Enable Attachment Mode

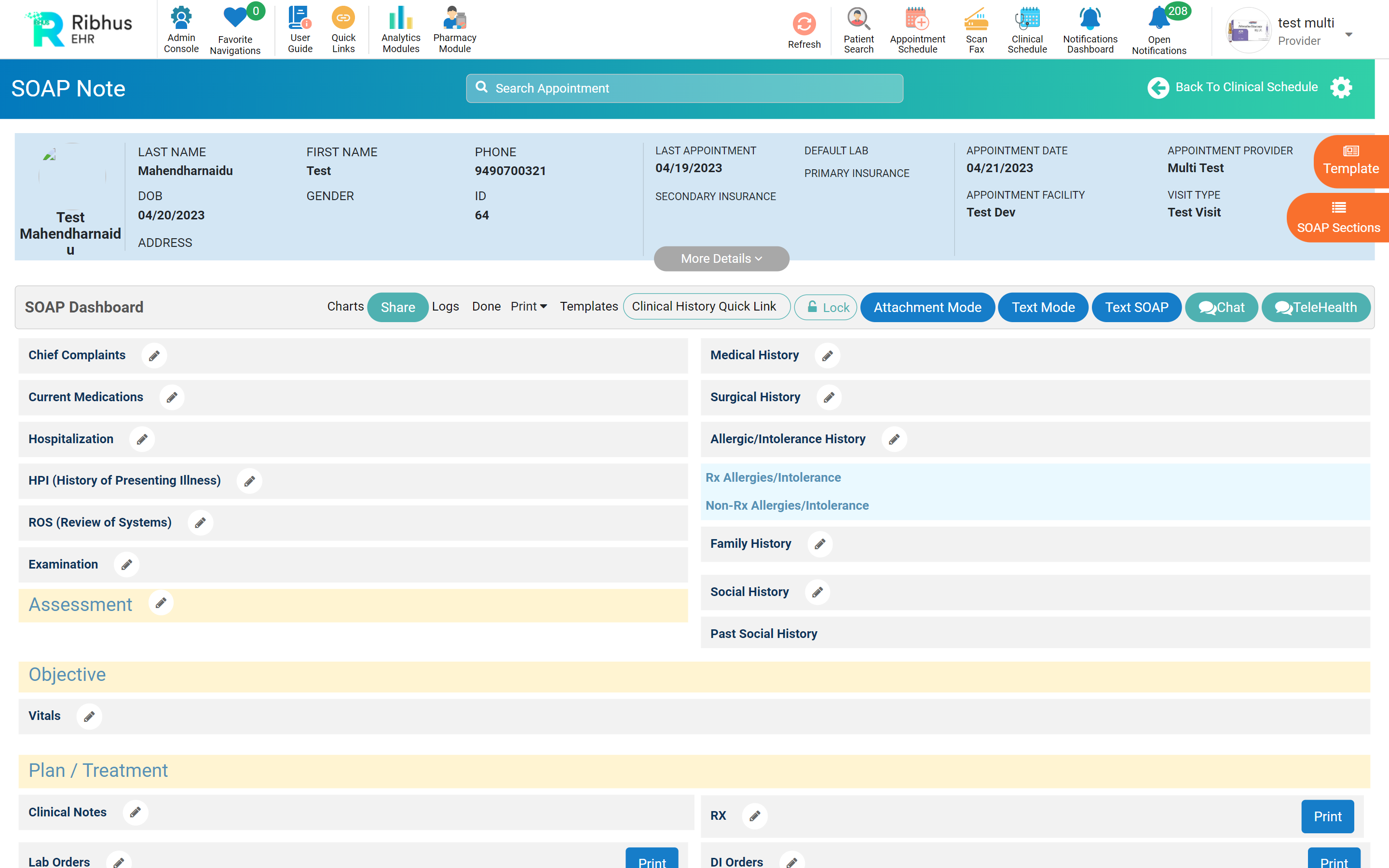point(927,307)
